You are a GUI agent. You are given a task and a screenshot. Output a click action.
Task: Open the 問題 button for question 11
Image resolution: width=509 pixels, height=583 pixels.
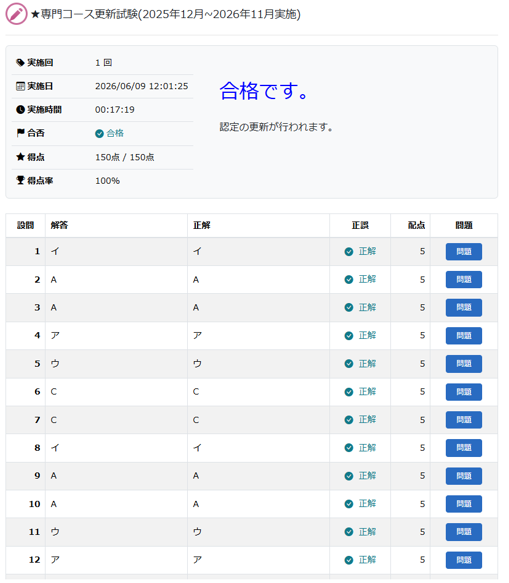coord(464,532)
